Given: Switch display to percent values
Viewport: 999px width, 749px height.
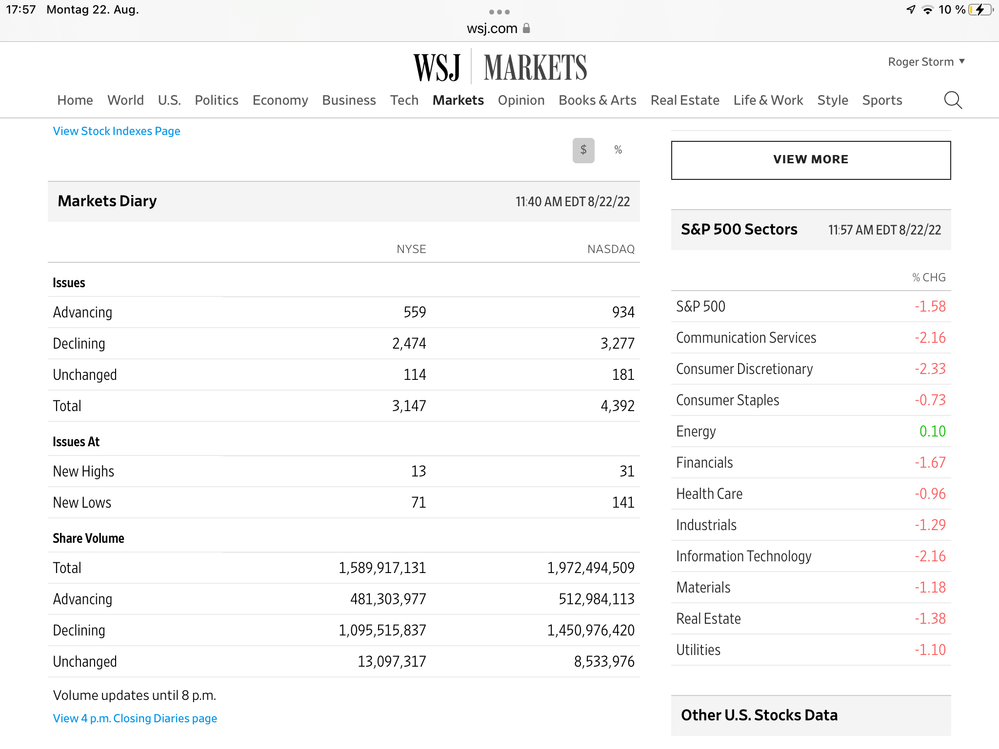Looking at the screenshot, I should 617,150.
